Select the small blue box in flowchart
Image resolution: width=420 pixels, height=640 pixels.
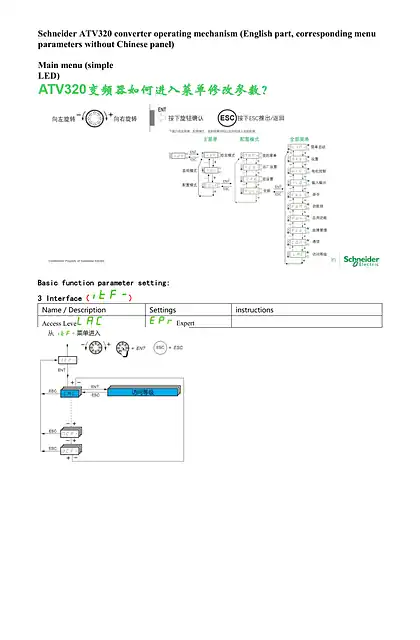coord(71,392)
